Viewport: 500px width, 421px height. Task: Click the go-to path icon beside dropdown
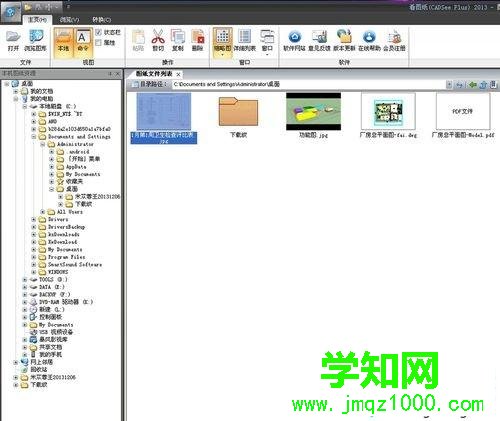point(460,85)
